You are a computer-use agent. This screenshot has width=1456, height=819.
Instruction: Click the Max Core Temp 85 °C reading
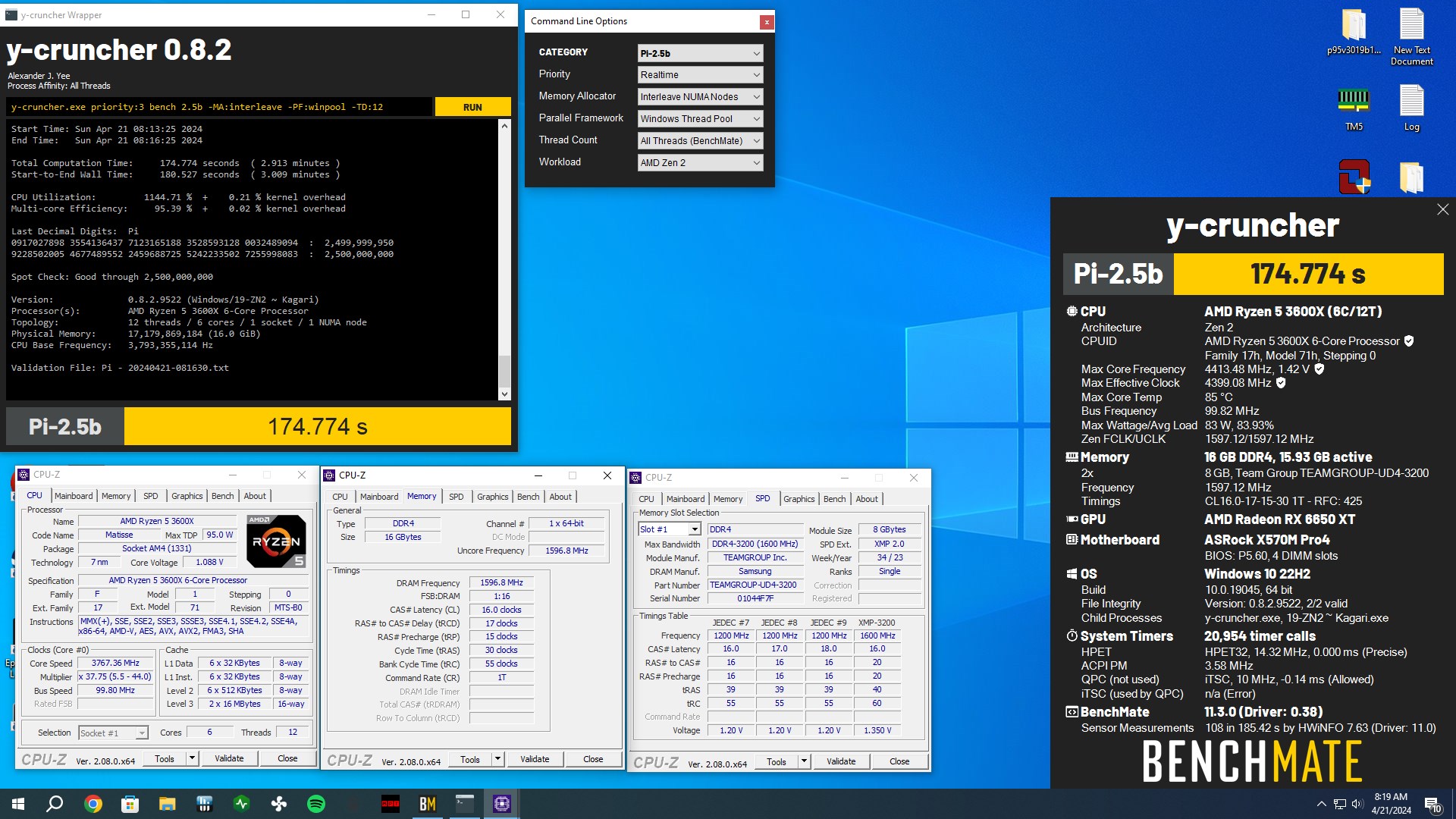point(1218,397)
